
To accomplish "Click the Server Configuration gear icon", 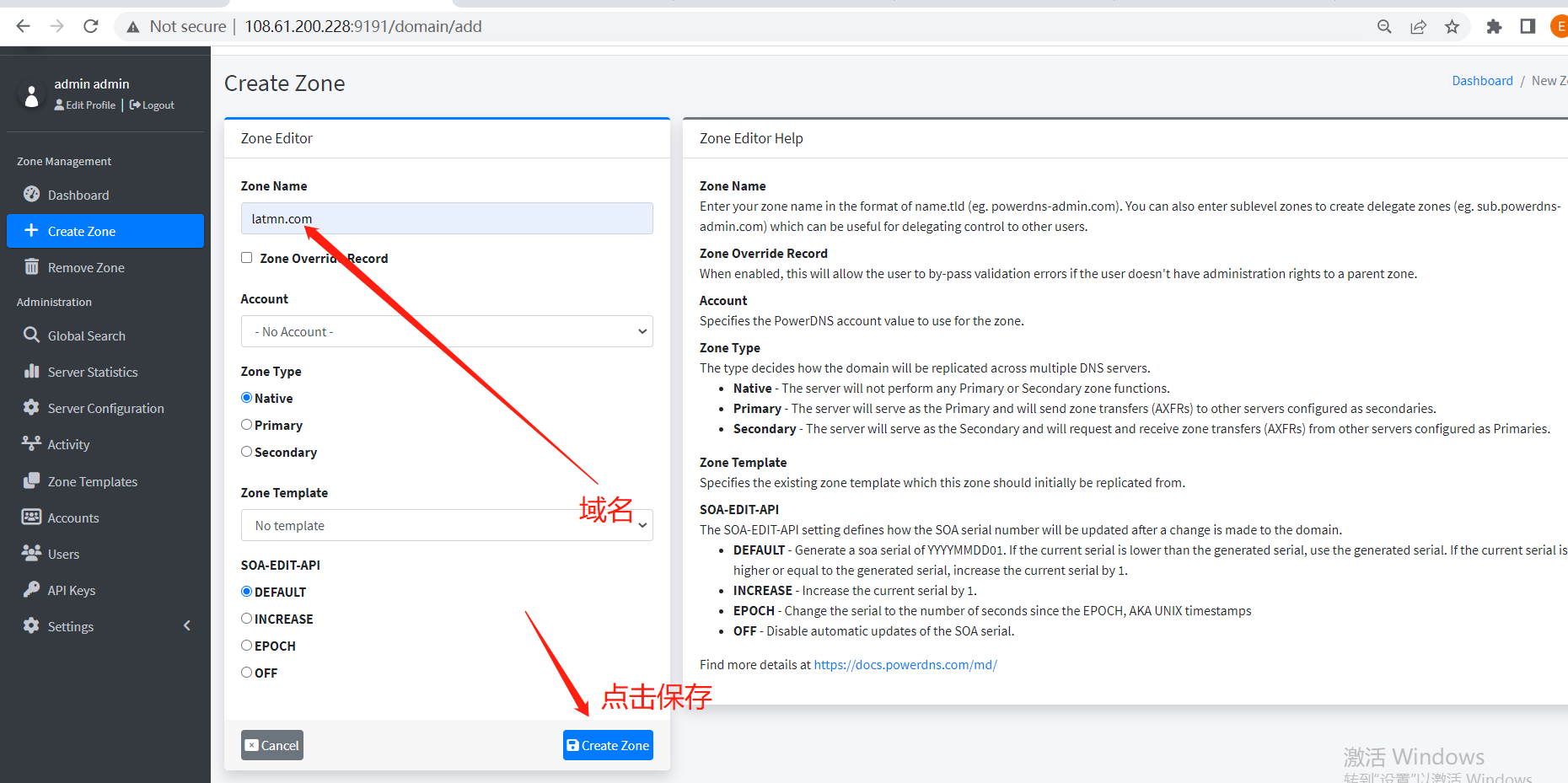I will 31,408.
